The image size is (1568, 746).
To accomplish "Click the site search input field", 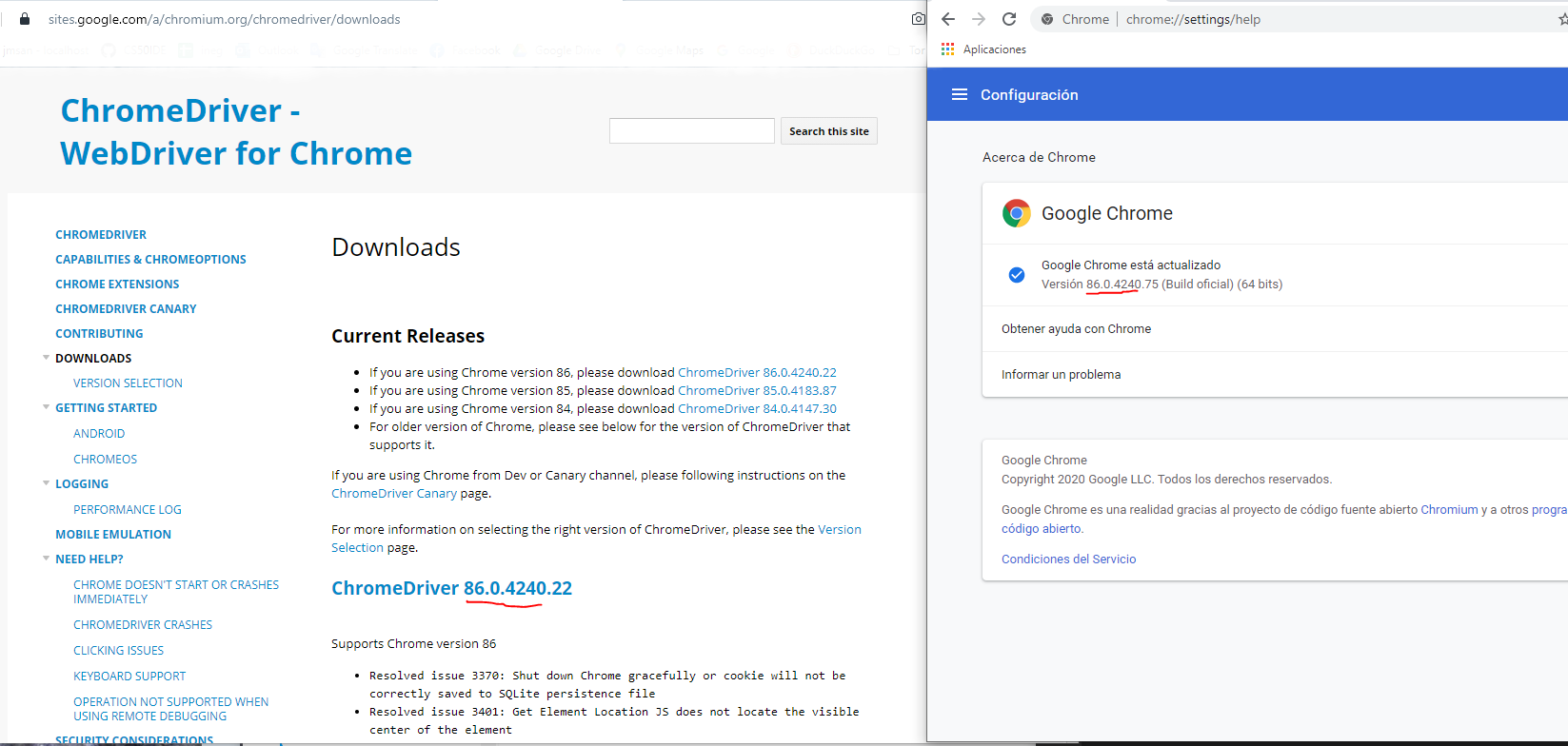I will tap(692, 131).
